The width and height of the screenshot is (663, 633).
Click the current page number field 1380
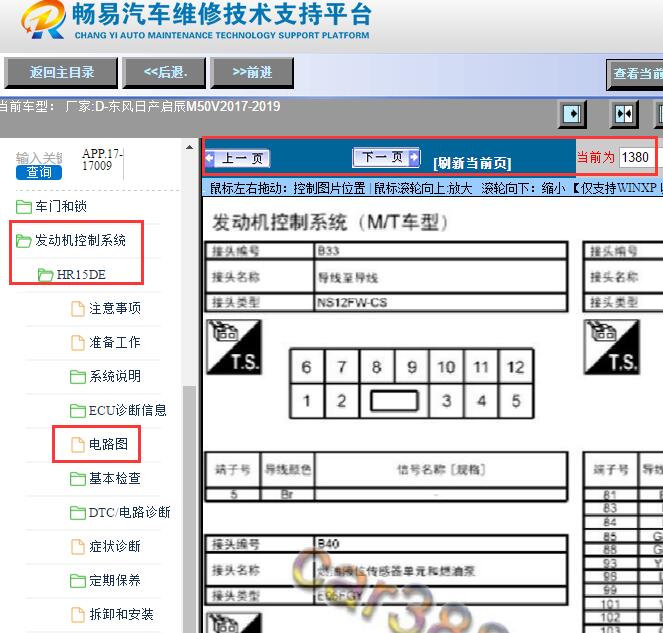[636, 157]
